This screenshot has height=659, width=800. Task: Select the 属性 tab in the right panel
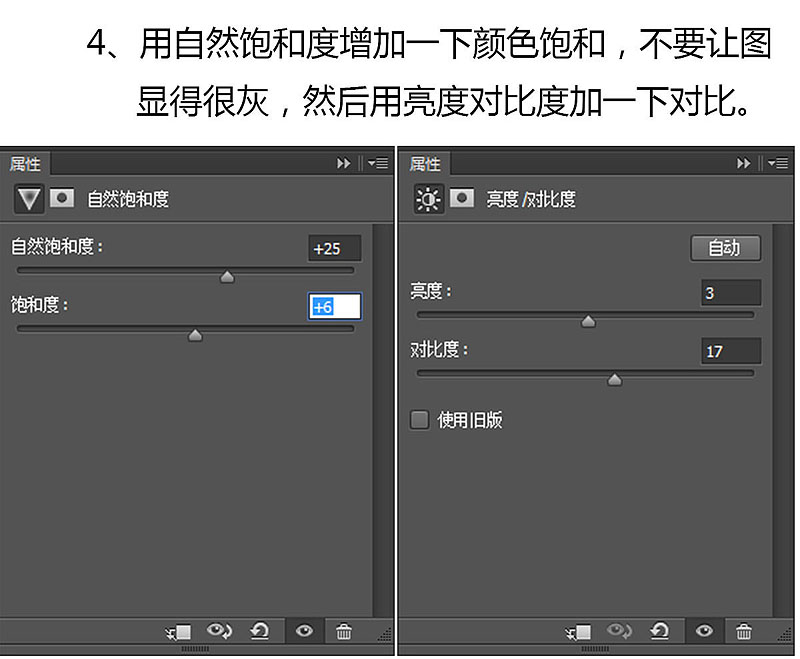[425, 164]
